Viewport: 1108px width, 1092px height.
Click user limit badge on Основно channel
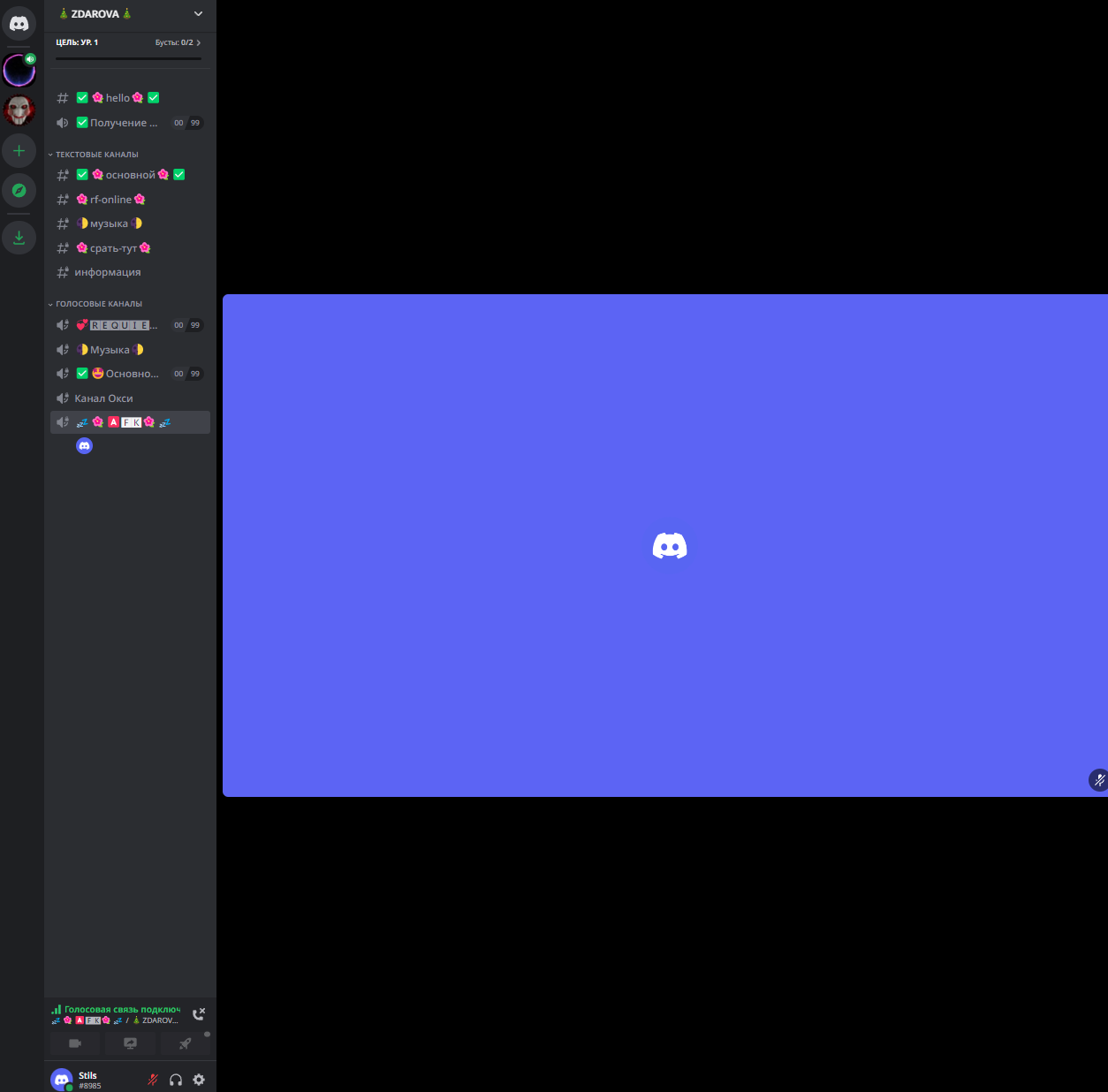click(x=187, y=374)
